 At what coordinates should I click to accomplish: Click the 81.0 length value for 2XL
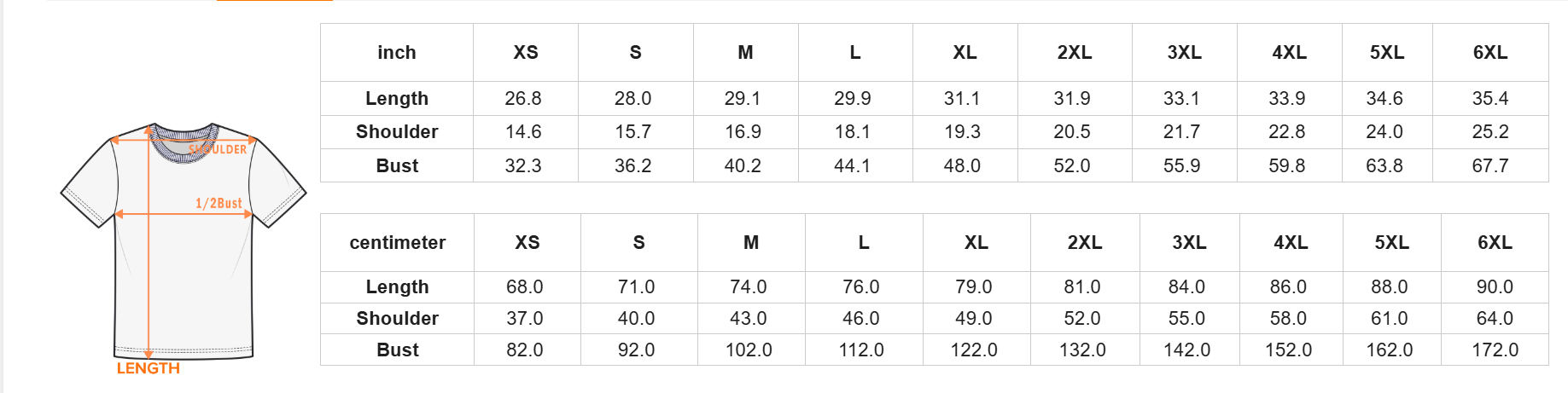(x=1082, y=287)
